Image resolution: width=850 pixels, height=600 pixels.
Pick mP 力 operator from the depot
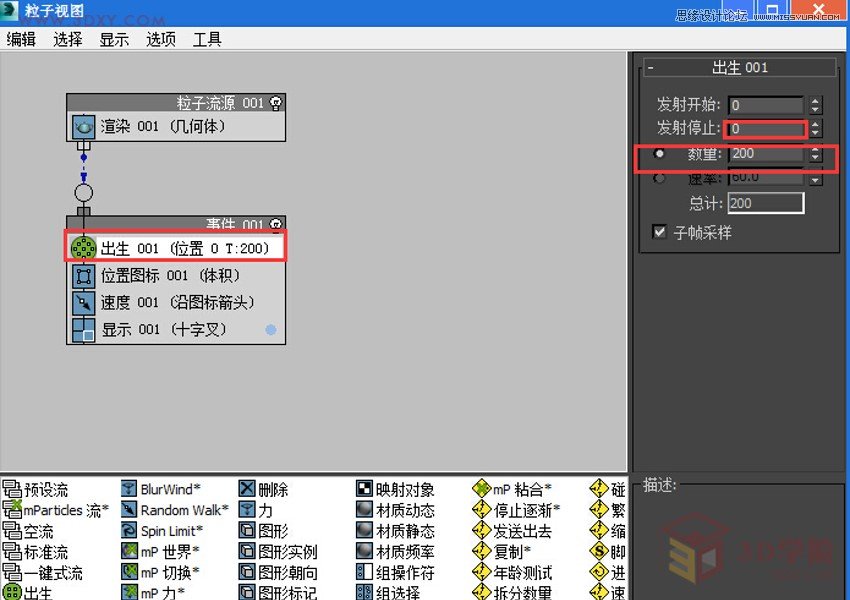[x=153, y=592]
